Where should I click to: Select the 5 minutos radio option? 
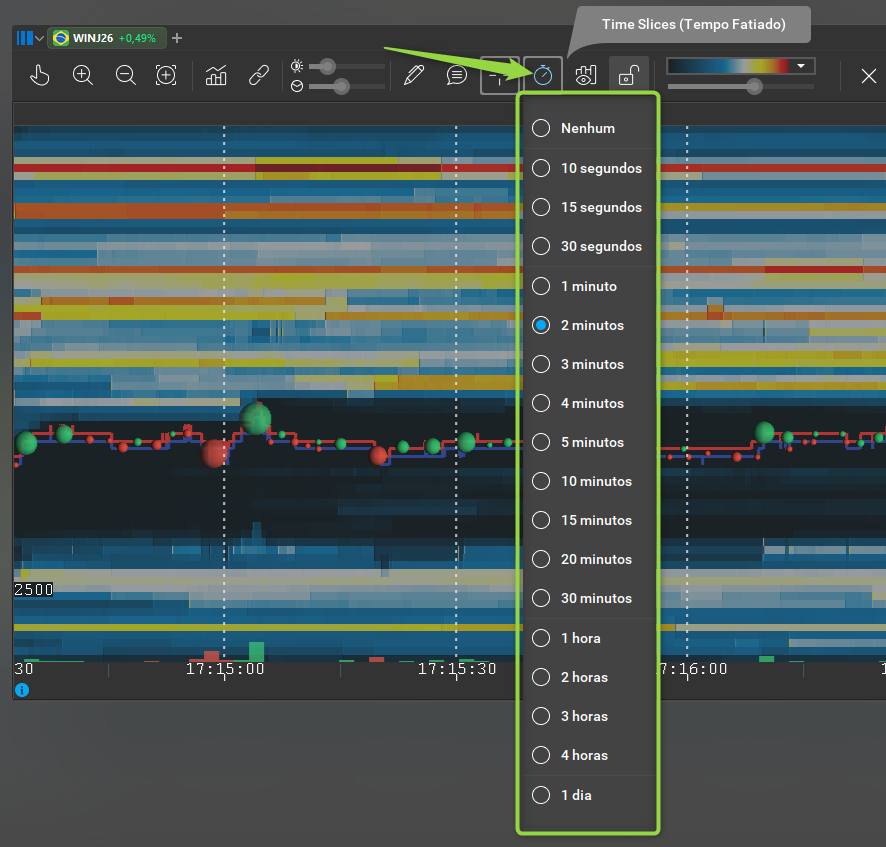(588, 442)
